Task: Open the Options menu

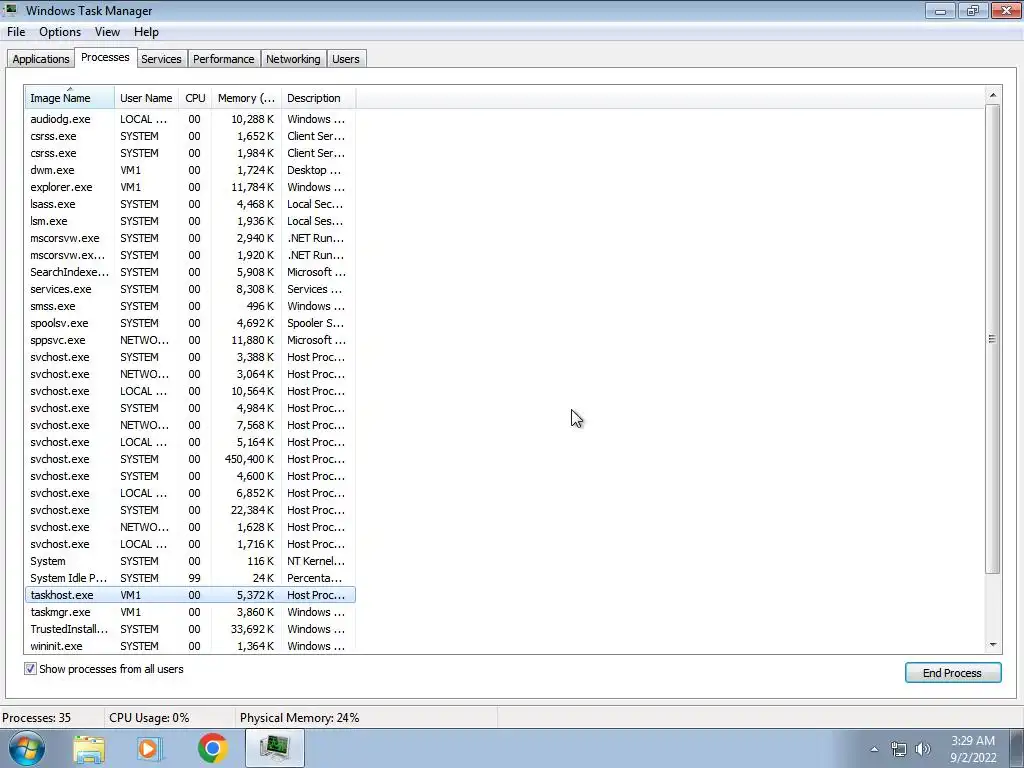Action: point(60,32)
